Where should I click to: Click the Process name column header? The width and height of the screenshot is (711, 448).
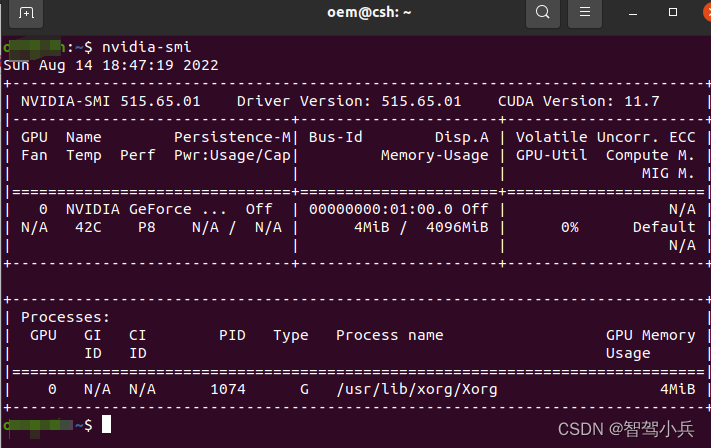[390, 335]
